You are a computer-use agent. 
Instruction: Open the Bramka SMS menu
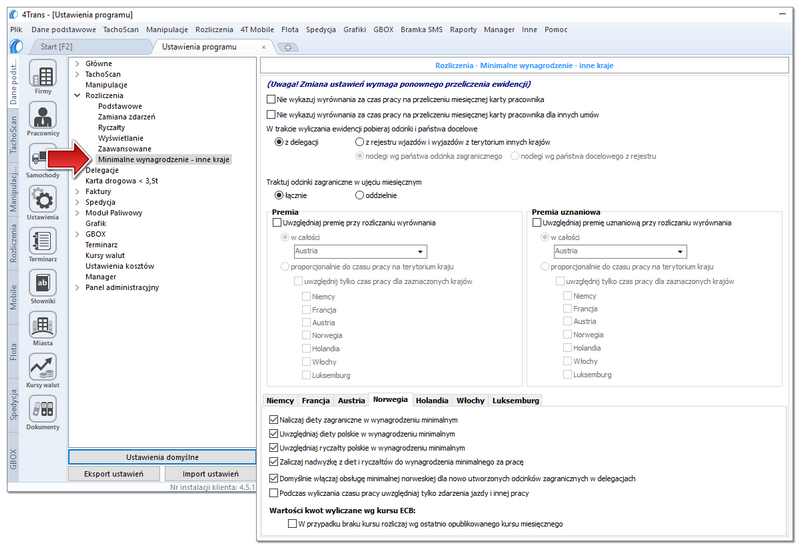[x=421, y=30]
